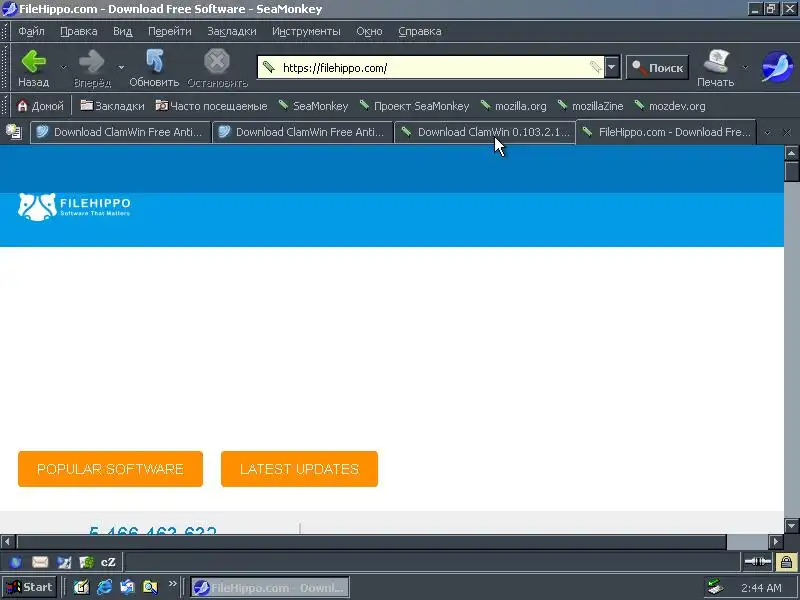This screenshot has height=600, width=800.
Task: Click the POPULAR SOFTWARE button
Action: (x=110, y=469)
